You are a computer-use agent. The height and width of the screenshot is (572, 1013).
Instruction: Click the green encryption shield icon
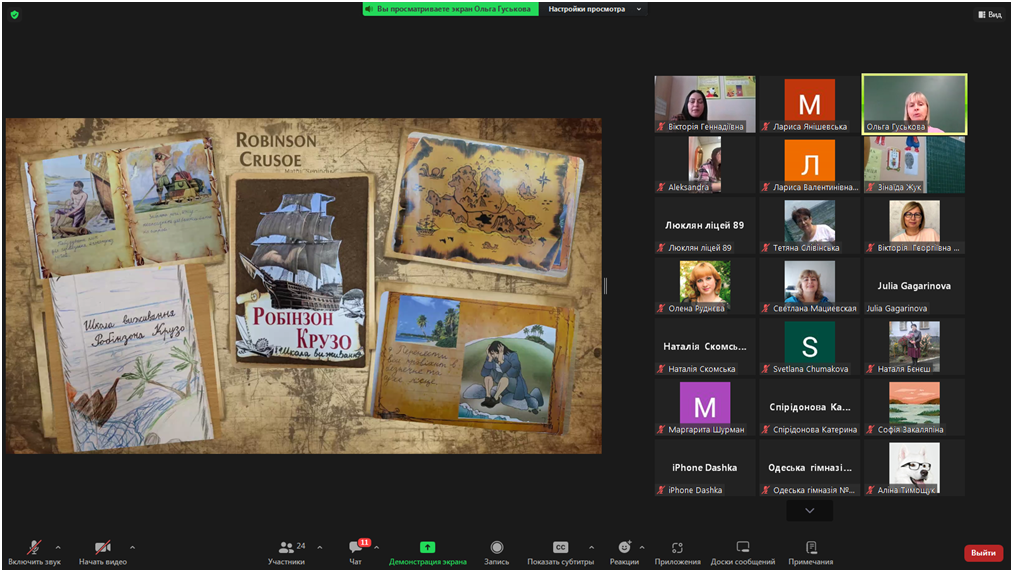[14, 14]
